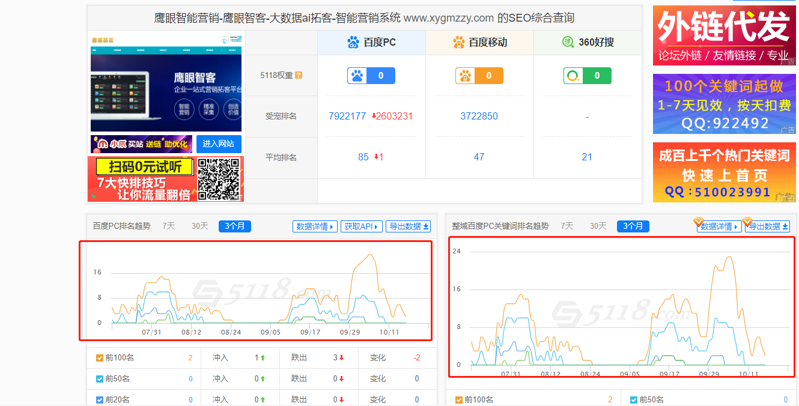This screenshot has width=799, height=406.
Task: Click 导出数据 in 百度PC排名趋势 panel
Action: coord(408,226)
